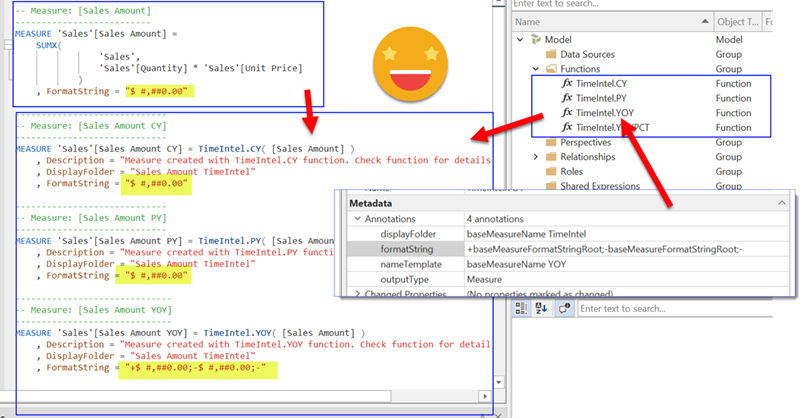800x418 pixels.
Task: Collapse the Metadata section chevron
Action: (781, 203)
